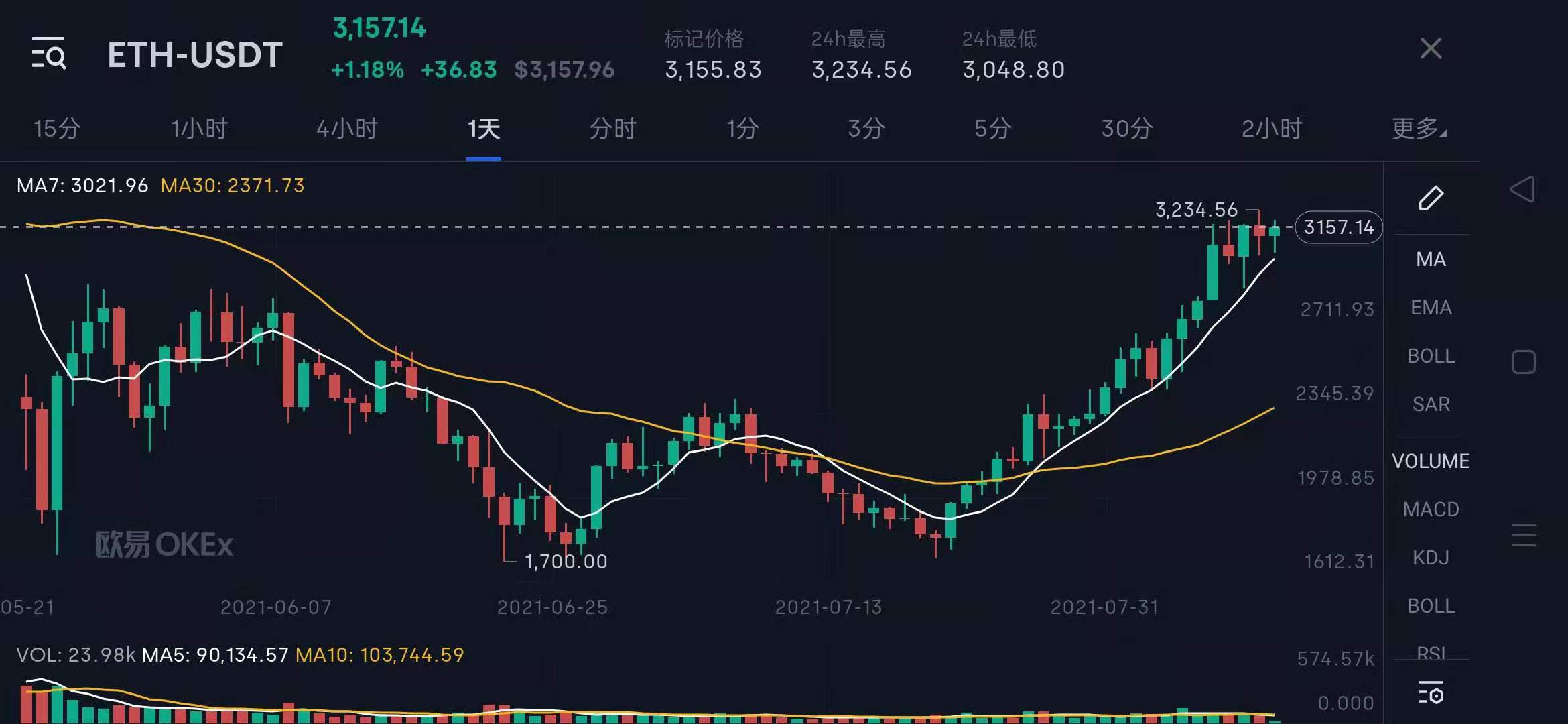
Task: Click the ETH-USDT pair name
Action: pyautogui.click(x=194, y=55)
